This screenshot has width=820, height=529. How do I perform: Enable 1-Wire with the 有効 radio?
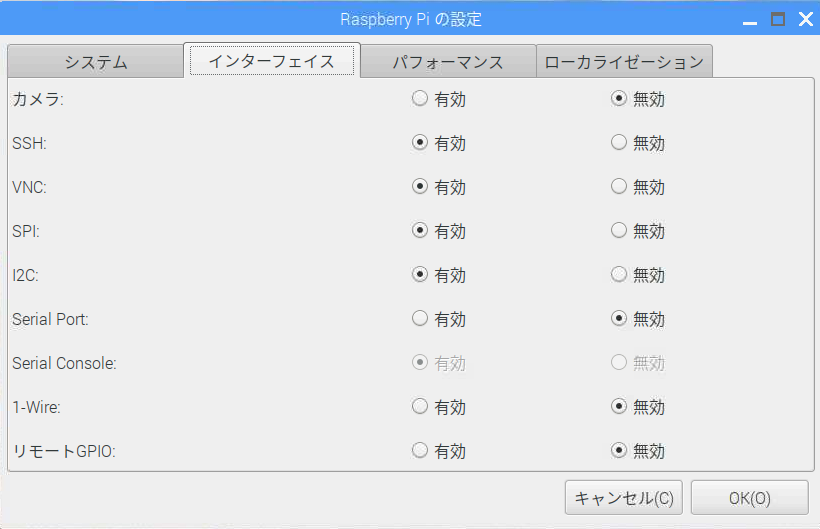tap(420, 406)
